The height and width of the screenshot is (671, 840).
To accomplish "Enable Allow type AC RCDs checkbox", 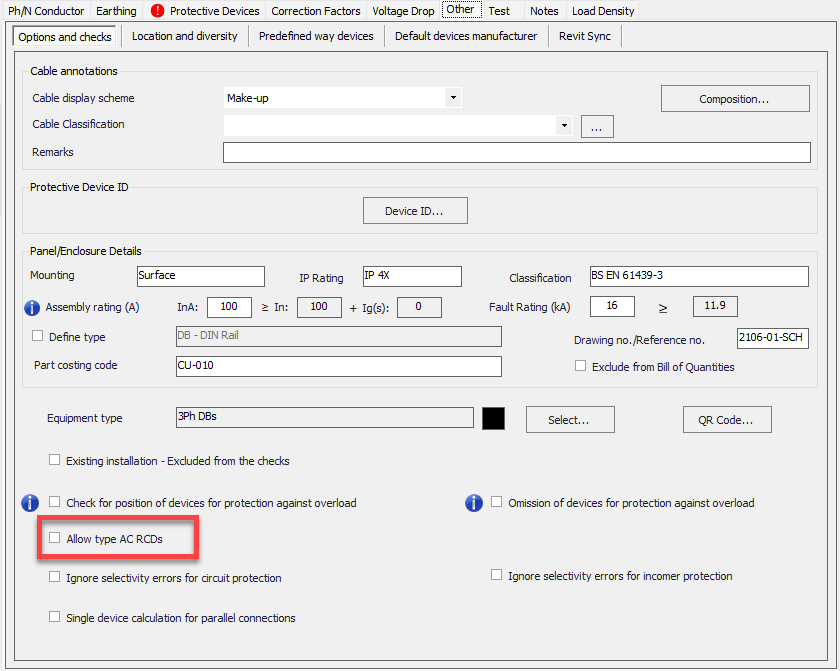I will click(55, 539).
